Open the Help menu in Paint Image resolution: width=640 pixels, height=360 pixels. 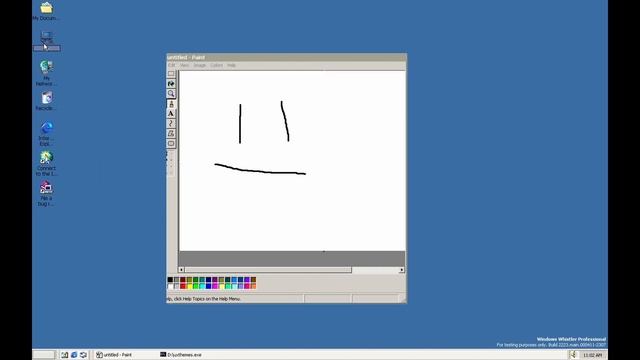click(231, 65)
